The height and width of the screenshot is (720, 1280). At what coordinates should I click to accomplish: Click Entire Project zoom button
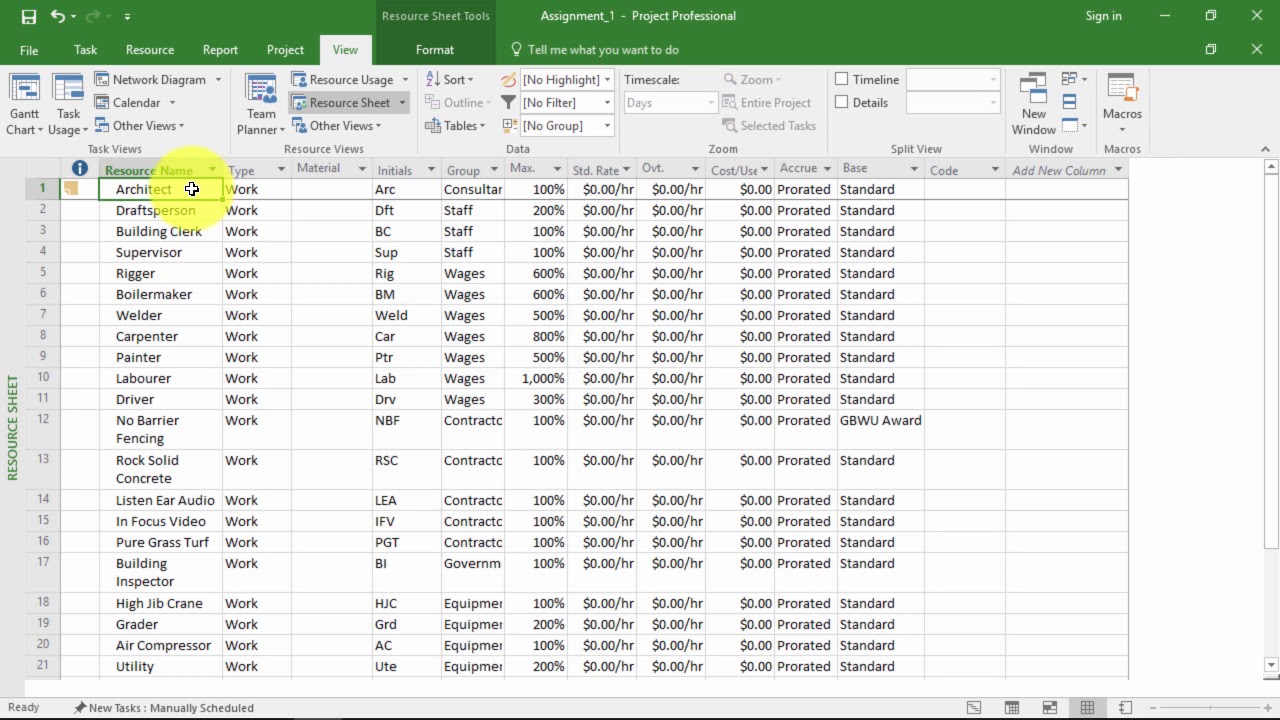(766, 102)
